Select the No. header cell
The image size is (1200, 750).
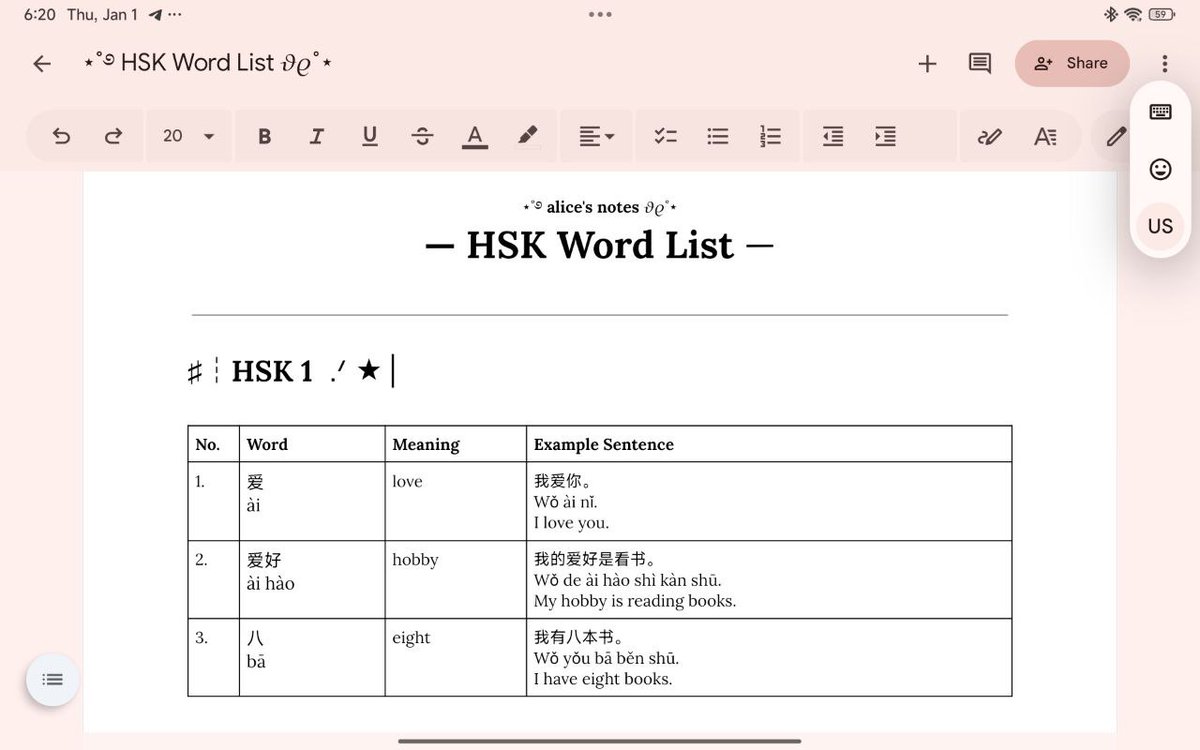(x=213, y=444)
